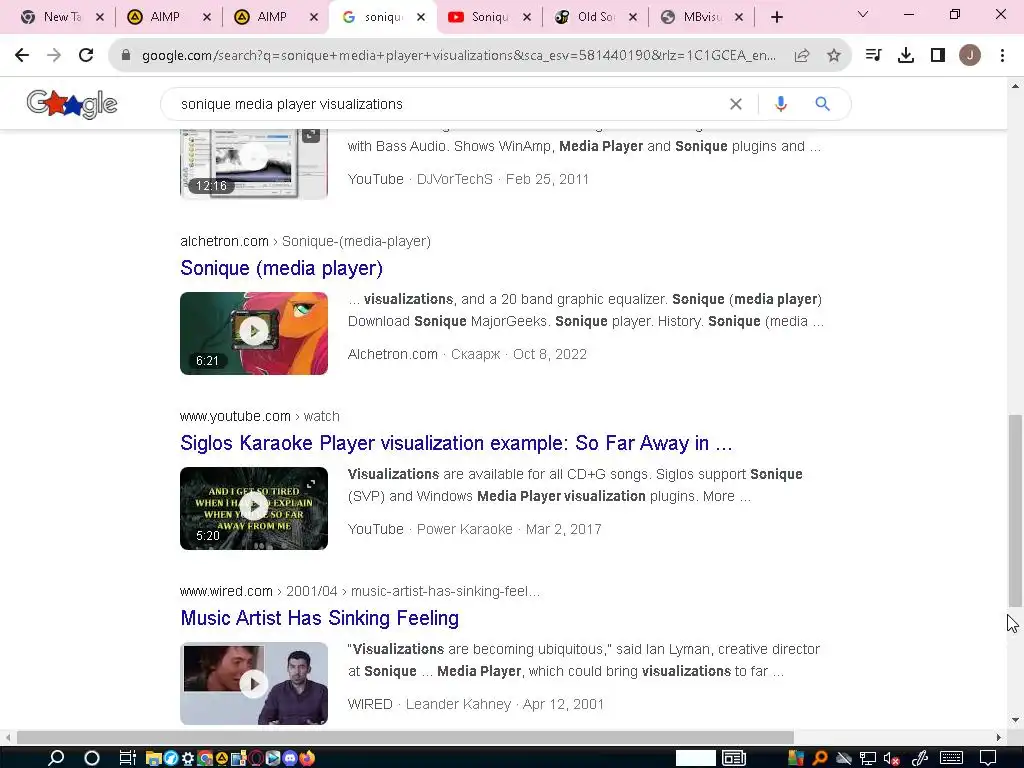Open Chrome downloads icon
This screenshot has height=768, width=1024.
coord(906,56)
